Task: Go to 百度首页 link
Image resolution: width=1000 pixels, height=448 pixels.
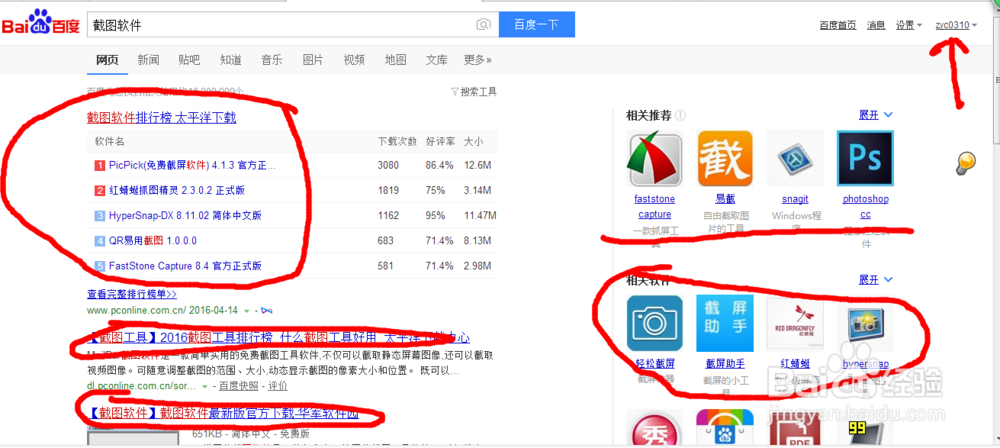Action: (837, 26)
